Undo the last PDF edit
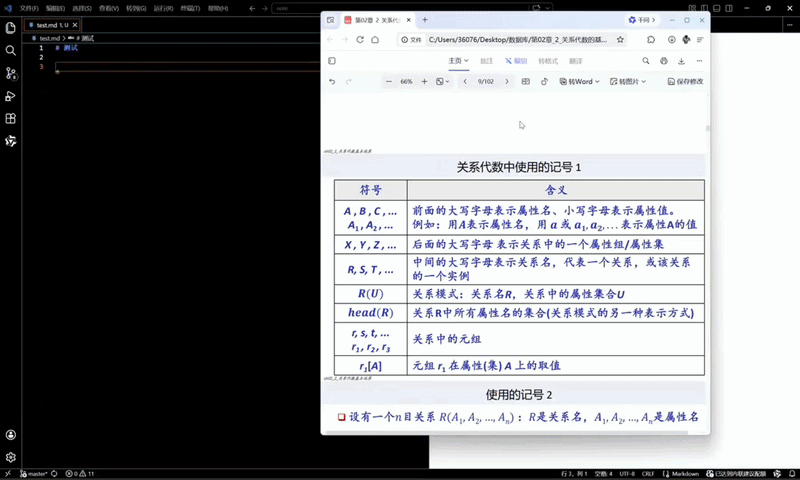The image size is (800, 480). [x=332, y=82]
